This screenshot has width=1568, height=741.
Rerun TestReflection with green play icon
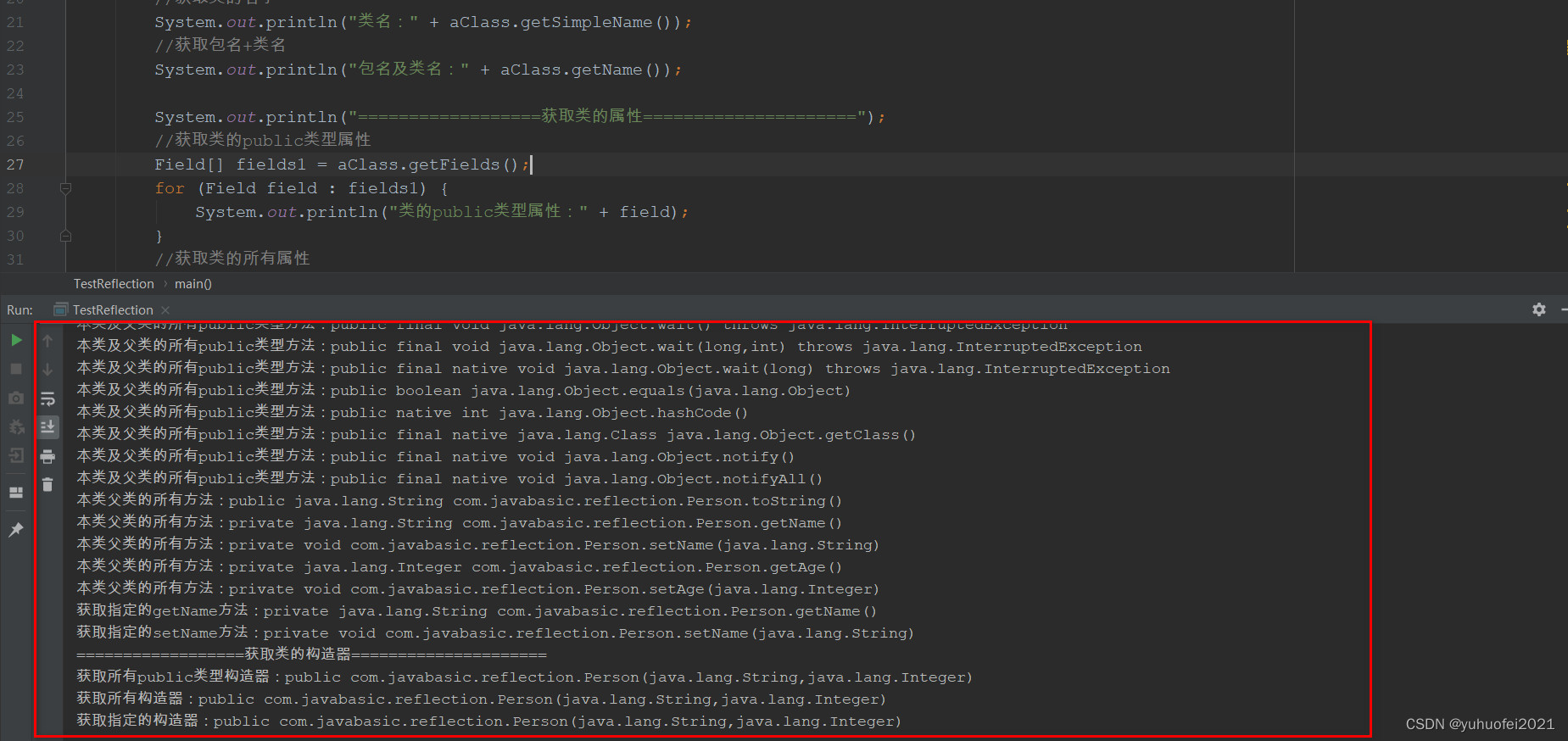(x=16, y=340)
